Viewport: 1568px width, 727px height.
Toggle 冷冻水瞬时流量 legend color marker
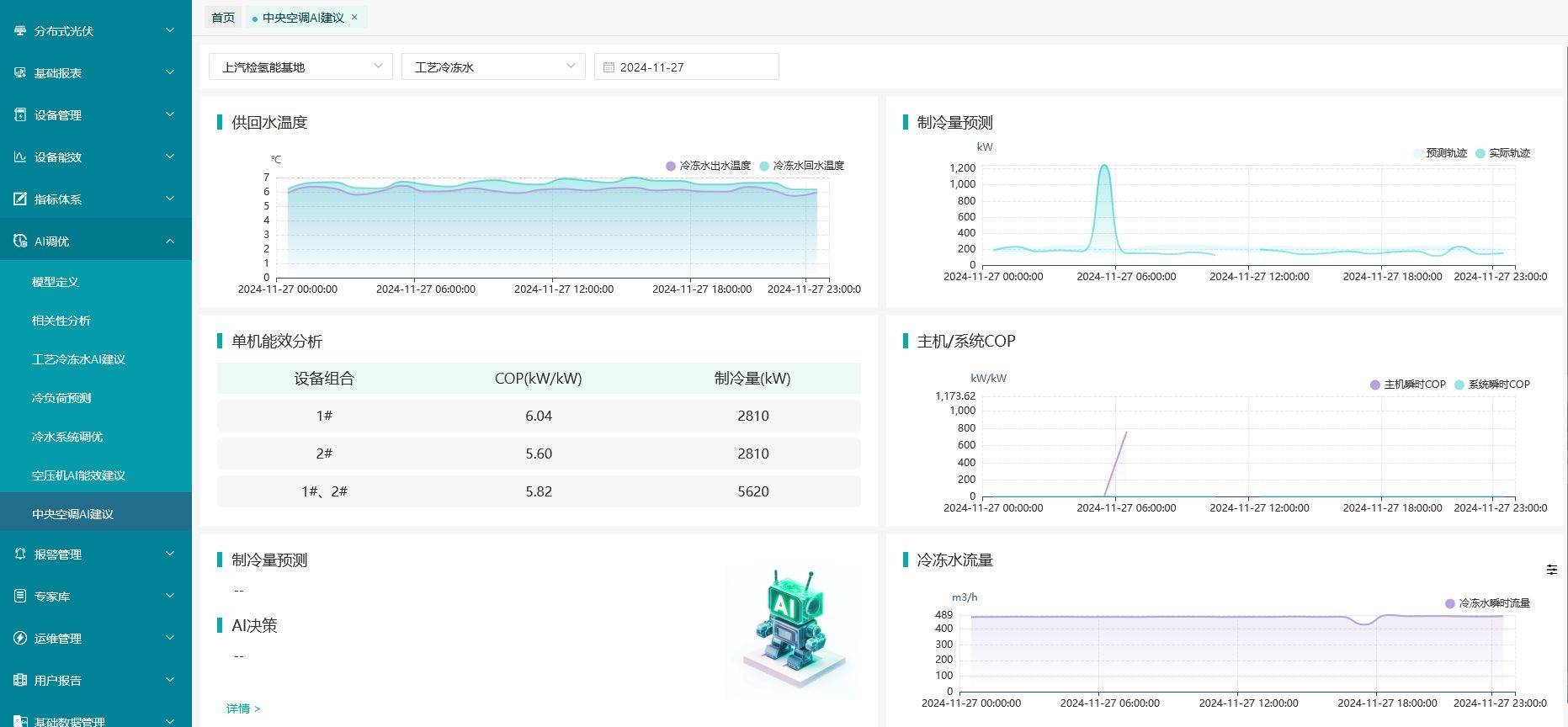click(x=1449, y=603)
